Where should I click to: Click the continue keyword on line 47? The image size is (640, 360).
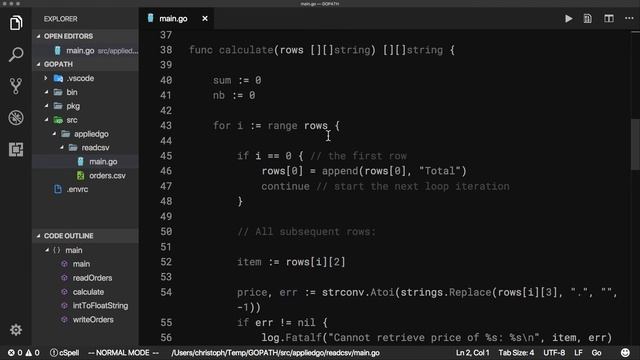285,186
